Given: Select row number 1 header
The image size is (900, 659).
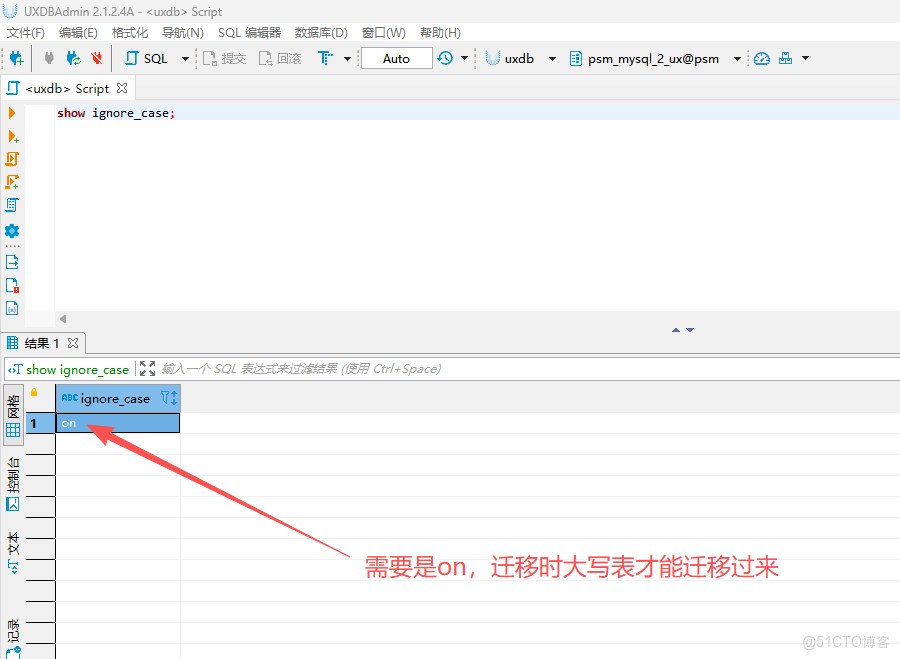Looking at the screenshot, I should click(x=40, y=424).
